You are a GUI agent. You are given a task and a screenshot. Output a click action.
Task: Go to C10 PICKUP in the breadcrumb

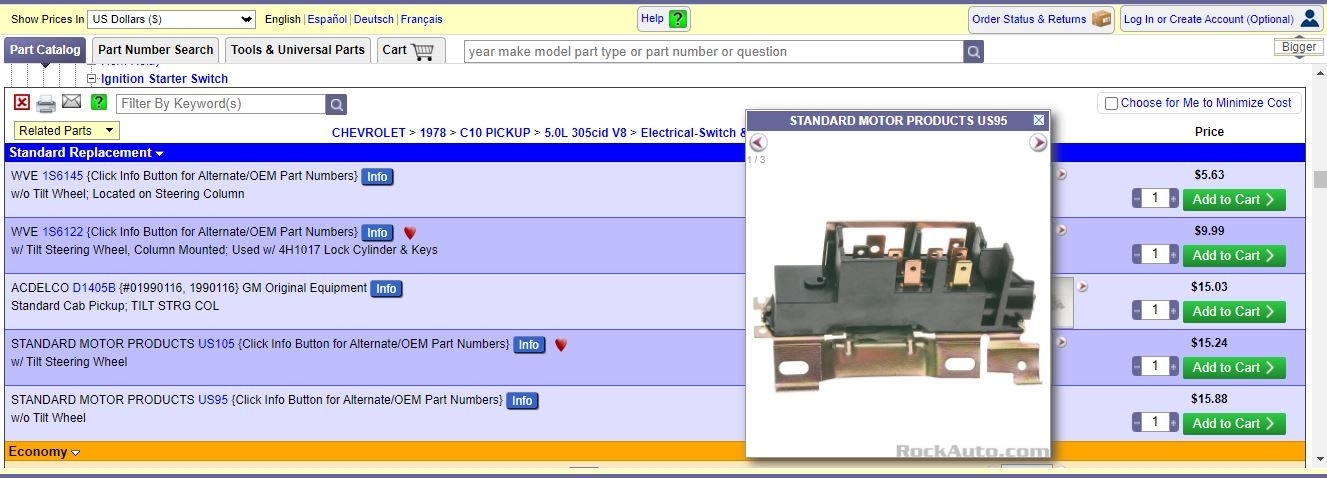pyautogui.click(x=495, y=133)
